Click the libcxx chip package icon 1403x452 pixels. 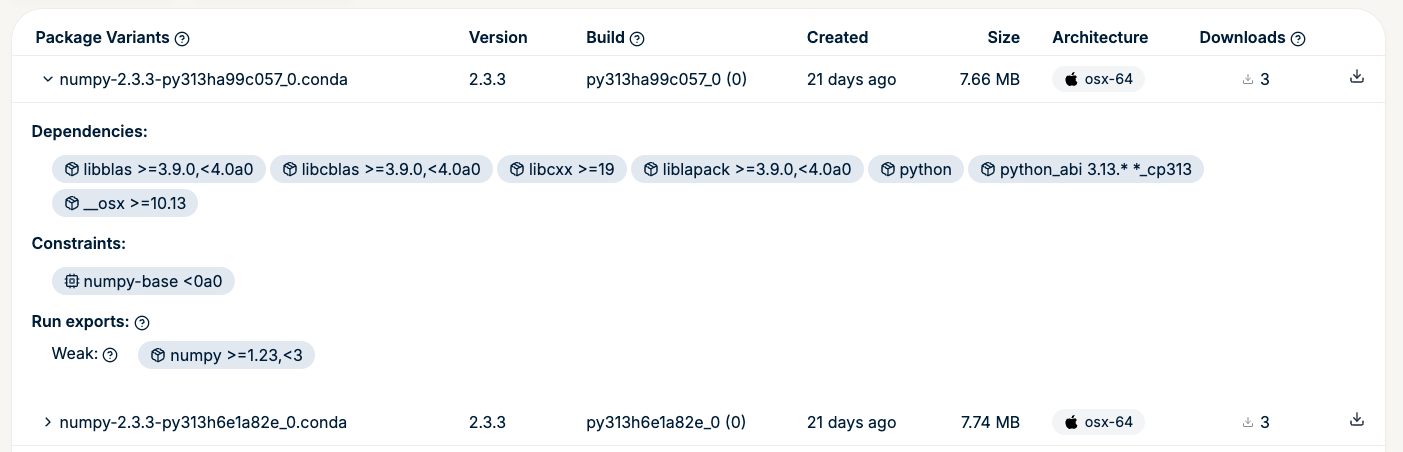click(517, 169)
